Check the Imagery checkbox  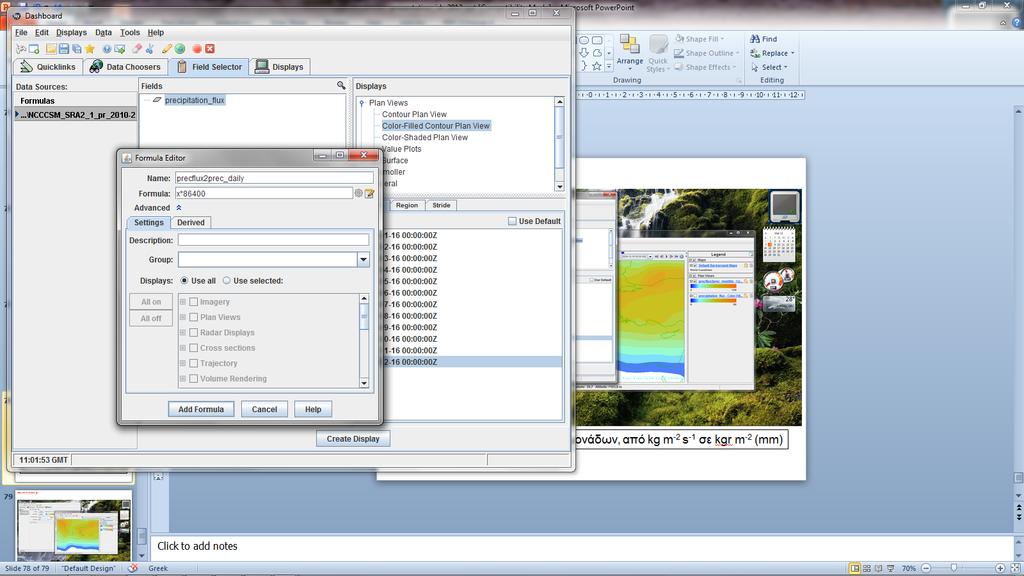(x=193, y=302)
